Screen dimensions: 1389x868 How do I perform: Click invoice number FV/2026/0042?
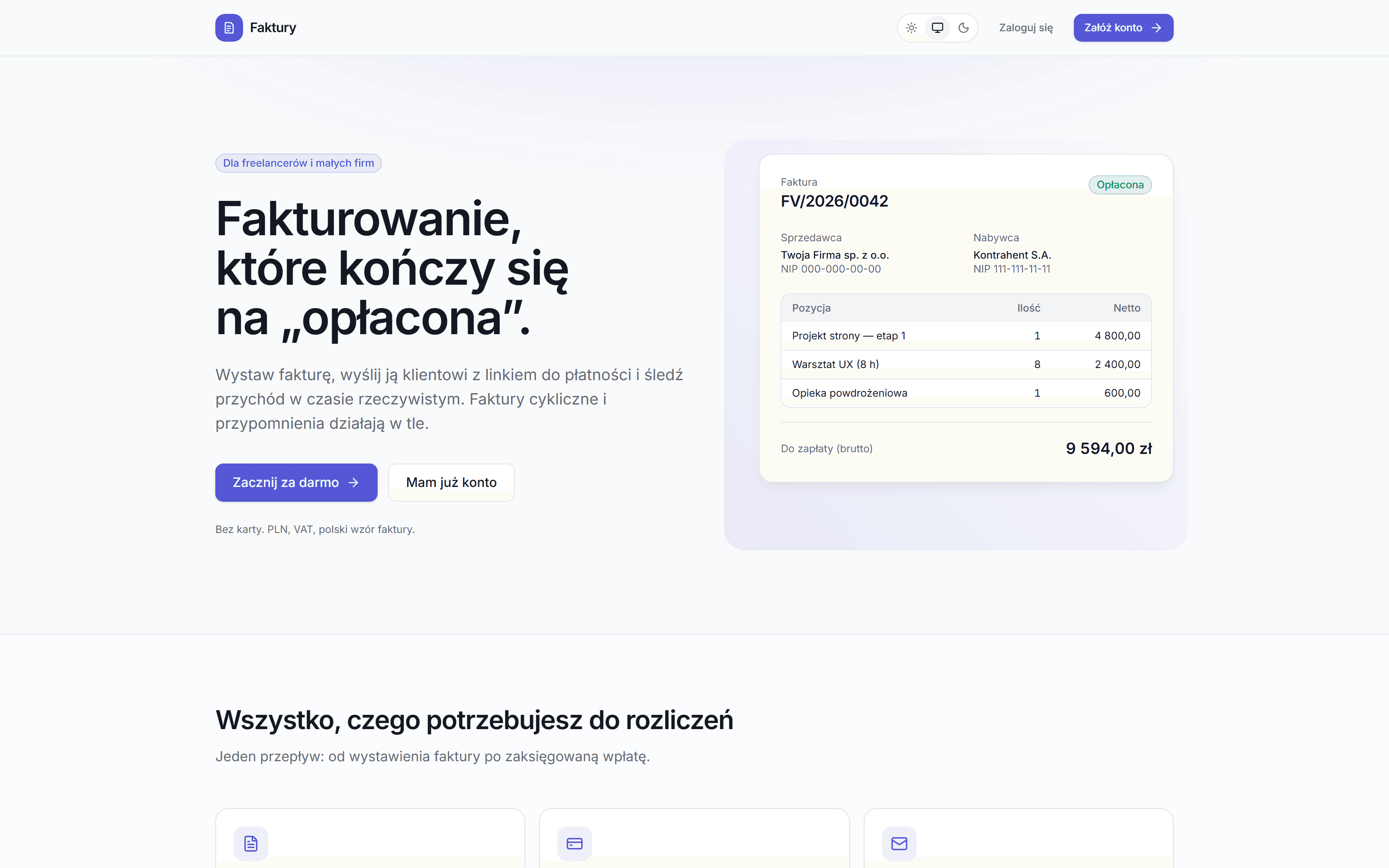click(834, 201)
